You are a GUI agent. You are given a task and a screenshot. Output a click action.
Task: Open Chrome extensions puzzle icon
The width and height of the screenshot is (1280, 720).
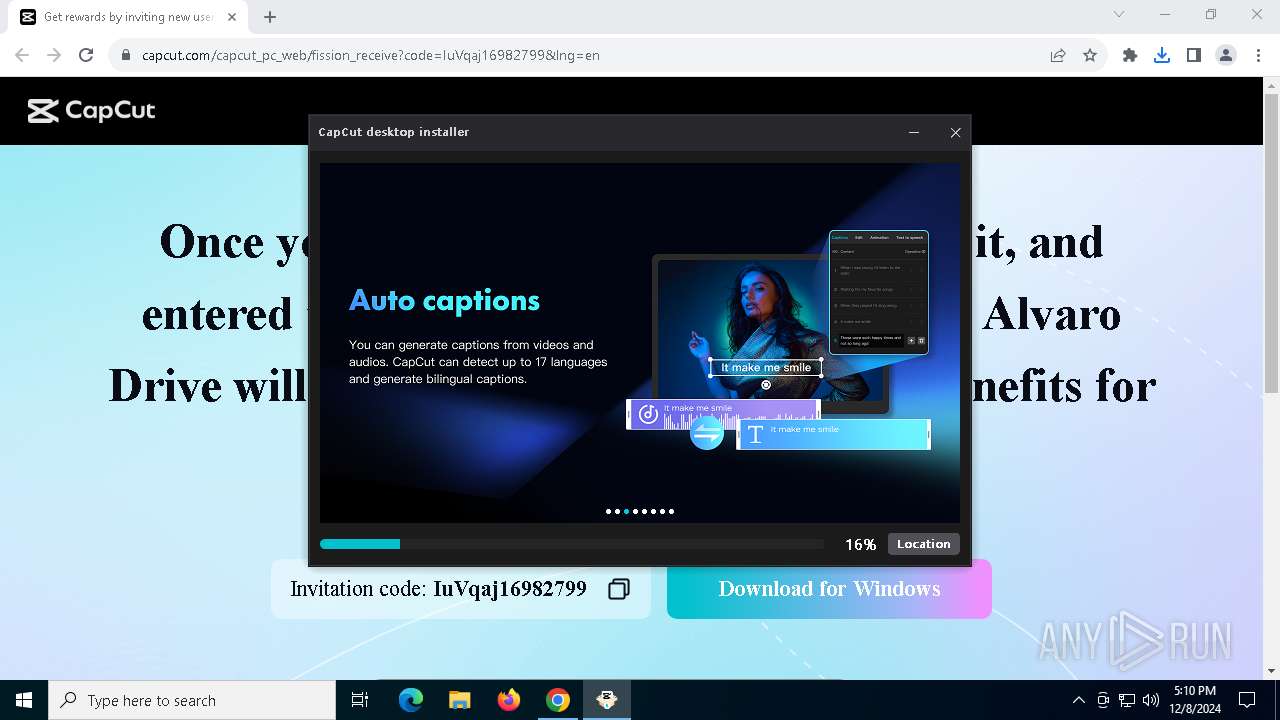pyautogui.click(x=1130, y=55)
